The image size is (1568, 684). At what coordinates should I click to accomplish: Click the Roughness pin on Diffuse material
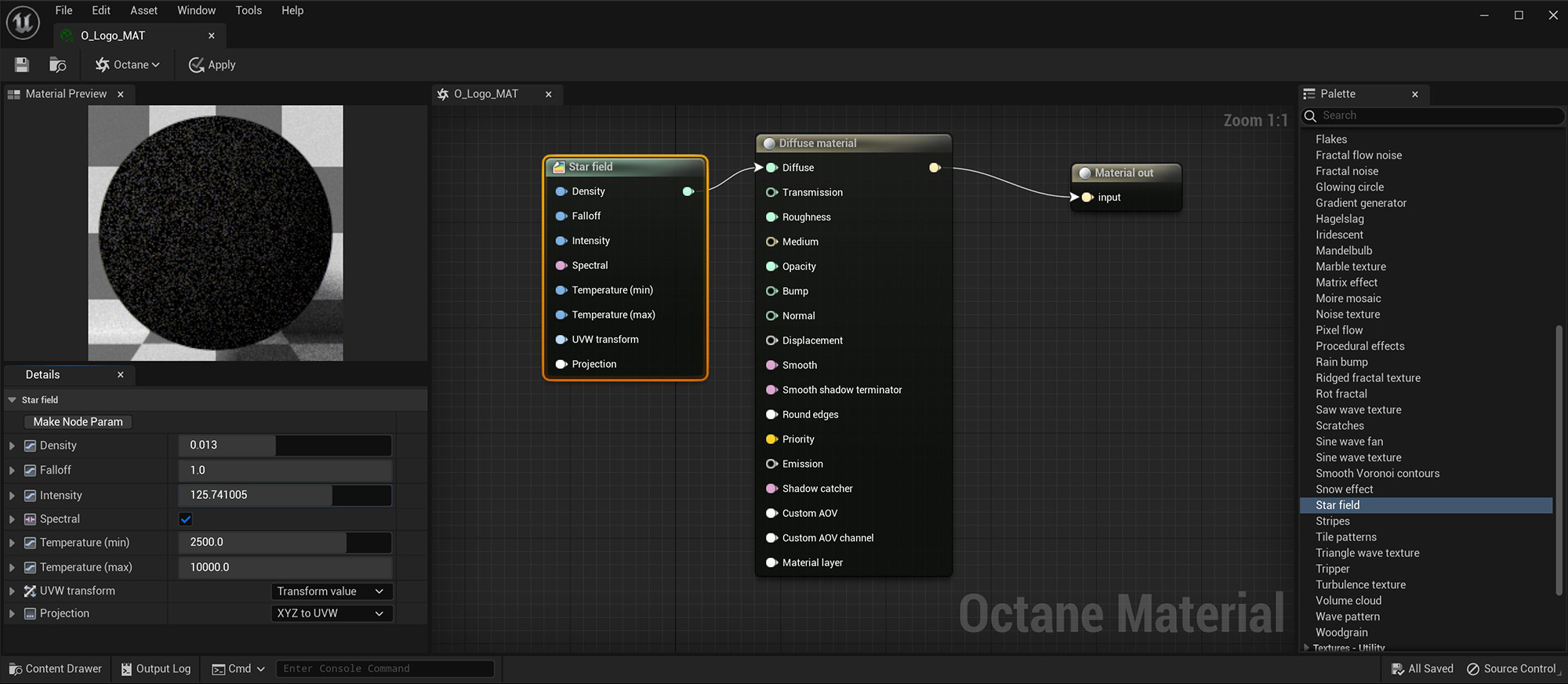click(771, 217)
